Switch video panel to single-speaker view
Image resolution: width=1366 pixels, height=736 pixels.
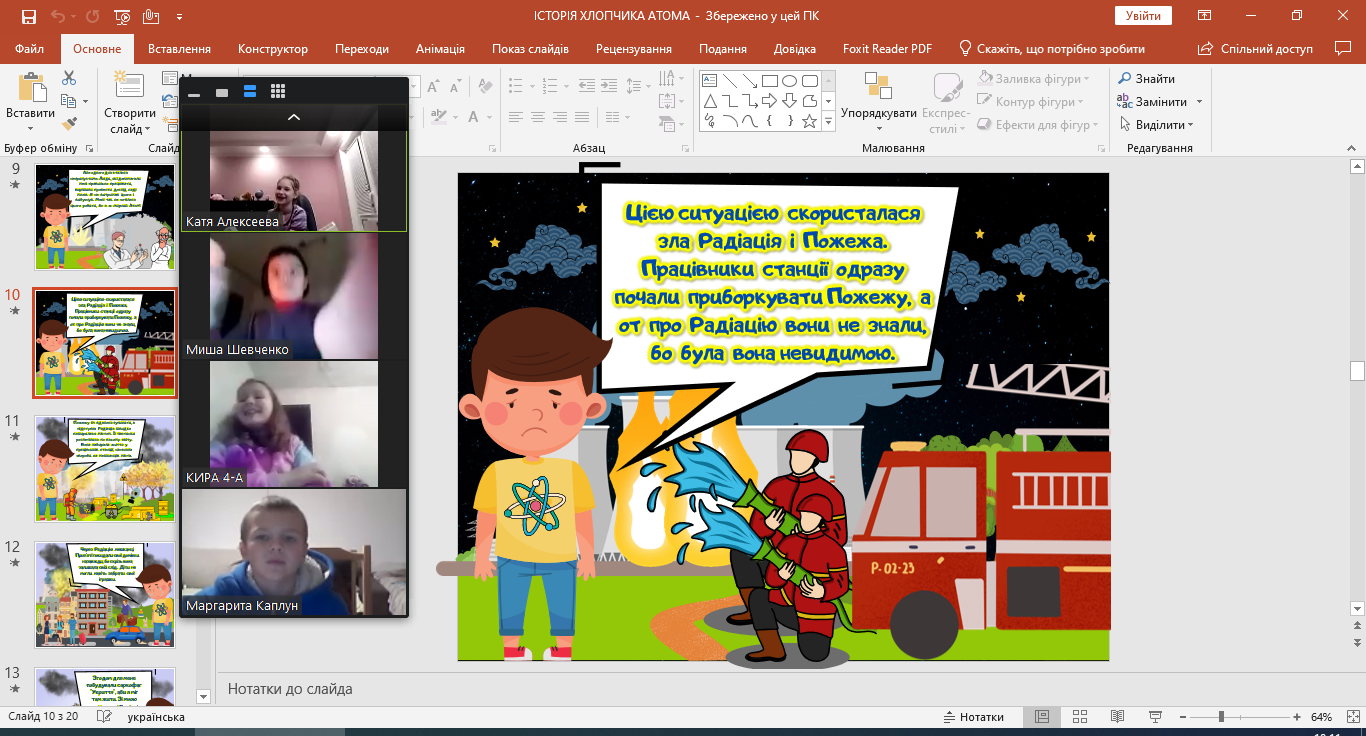222,92
